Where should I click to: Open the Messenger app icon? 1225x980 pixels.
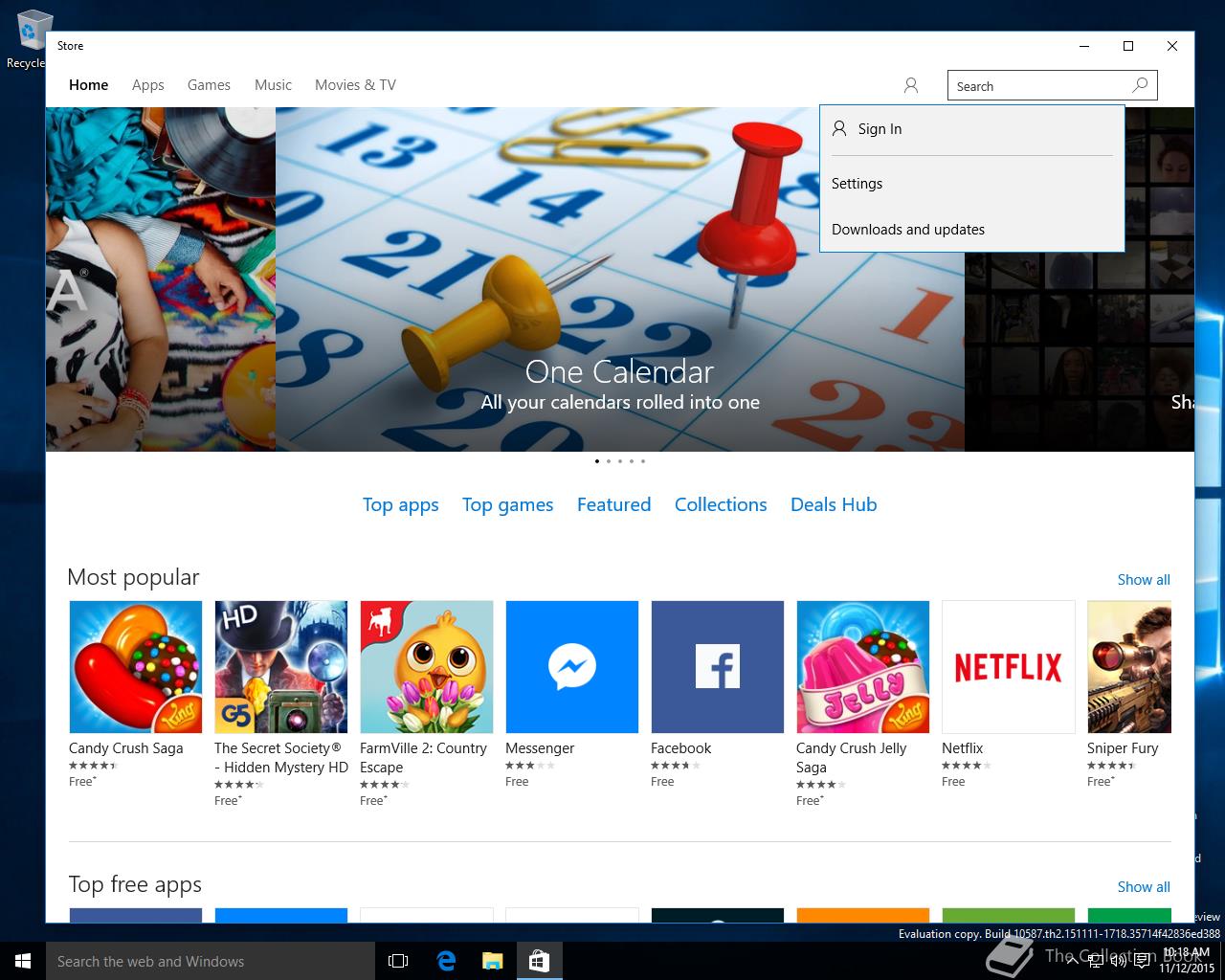pyautogui.click(x=572, y=667)
